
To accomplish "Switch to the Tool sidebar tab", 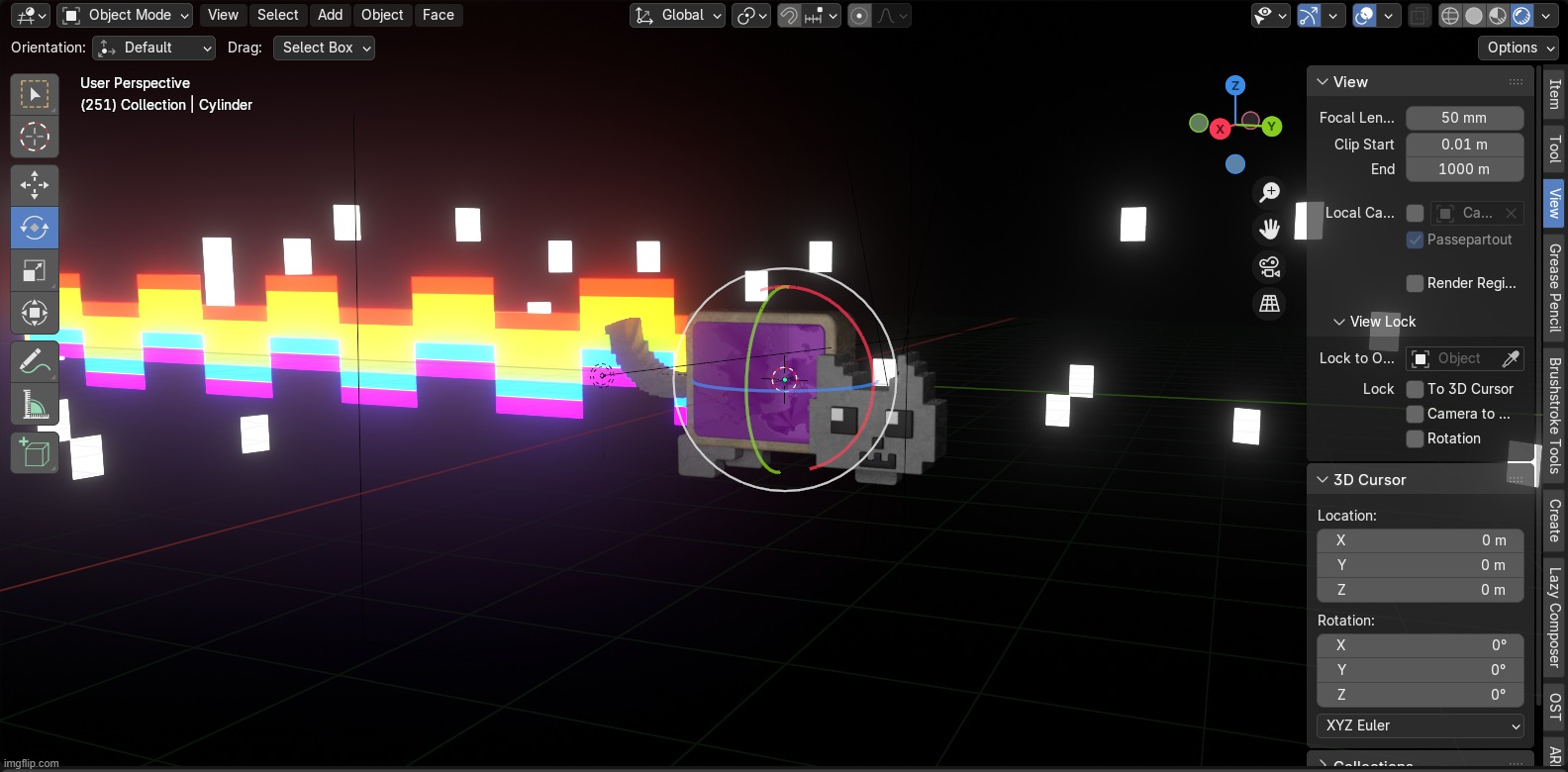I will pos(1554,149).
